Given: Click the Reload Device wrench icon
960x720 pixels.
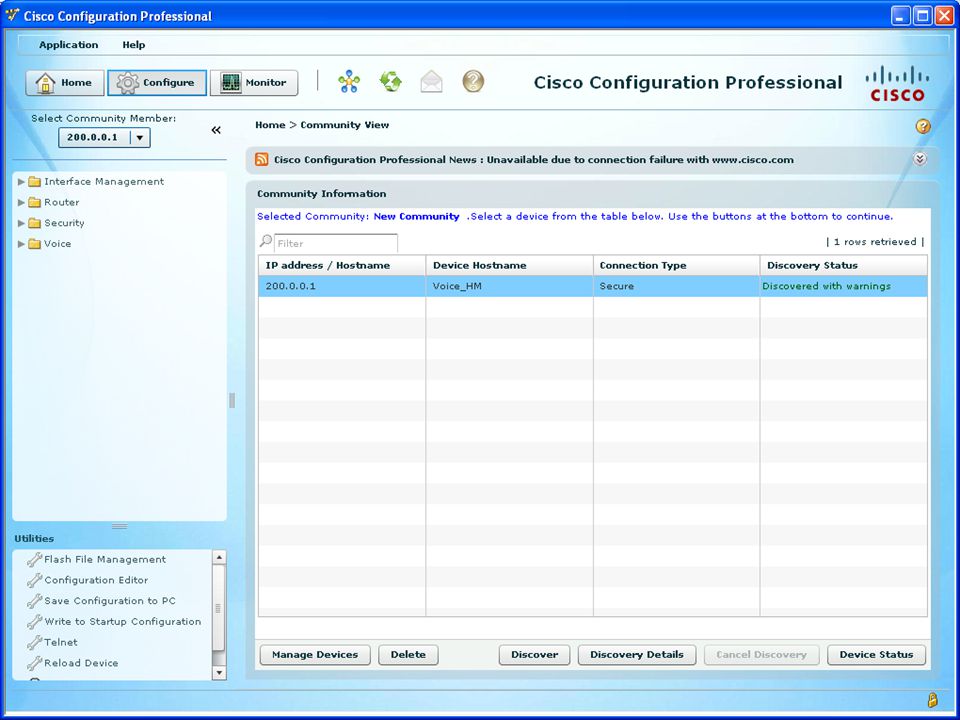Looking at the screenshot, I should point(34,663).
